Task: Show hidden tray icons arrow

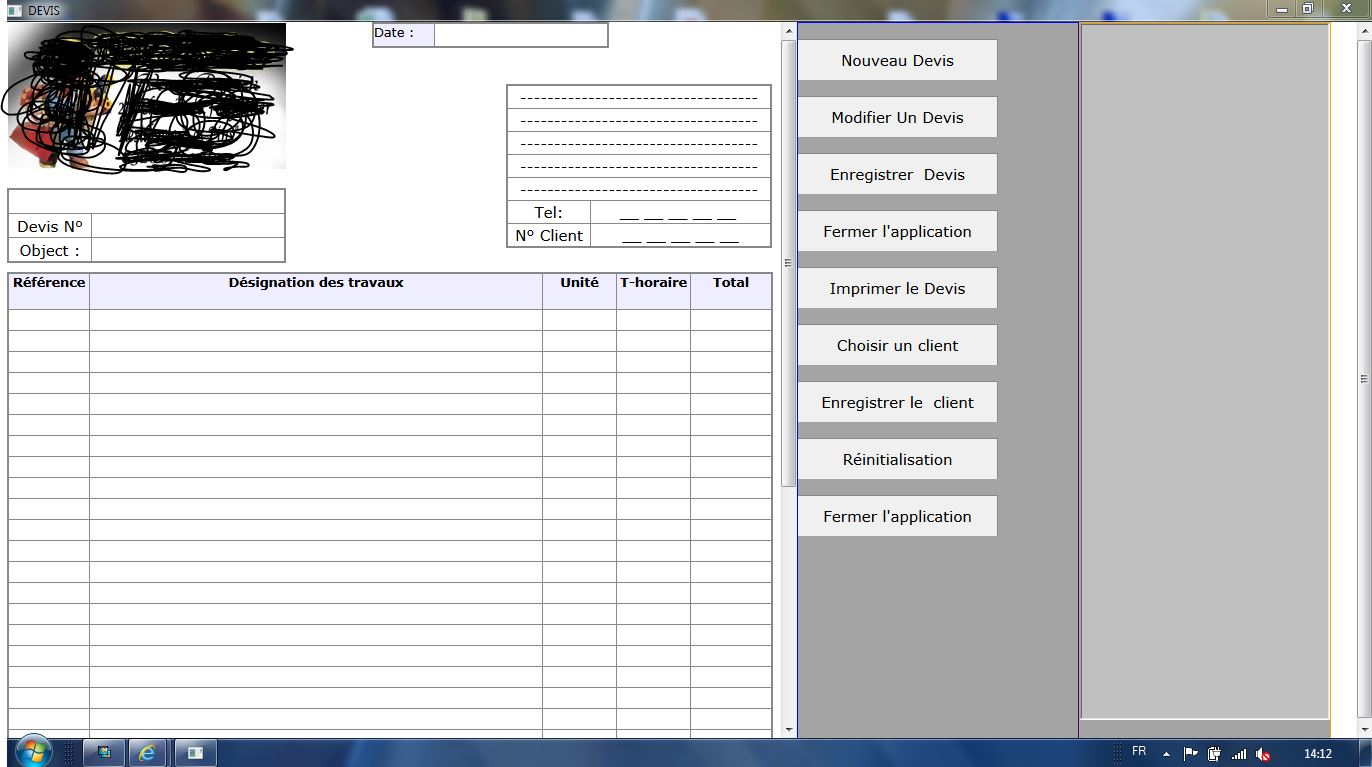Action: coord(1166,754)
